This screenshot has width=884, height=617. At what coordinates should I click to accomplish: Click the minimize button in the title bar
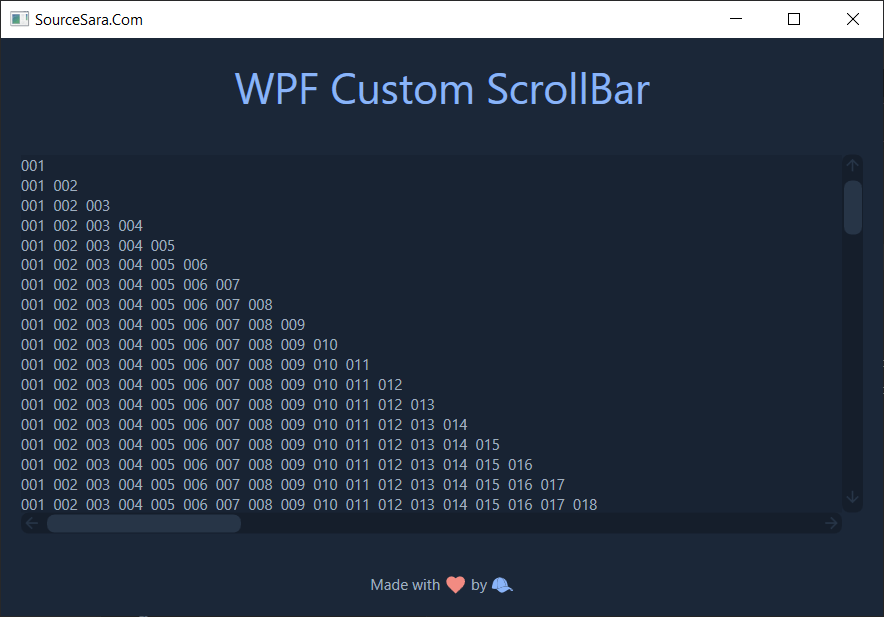(736, 19)
